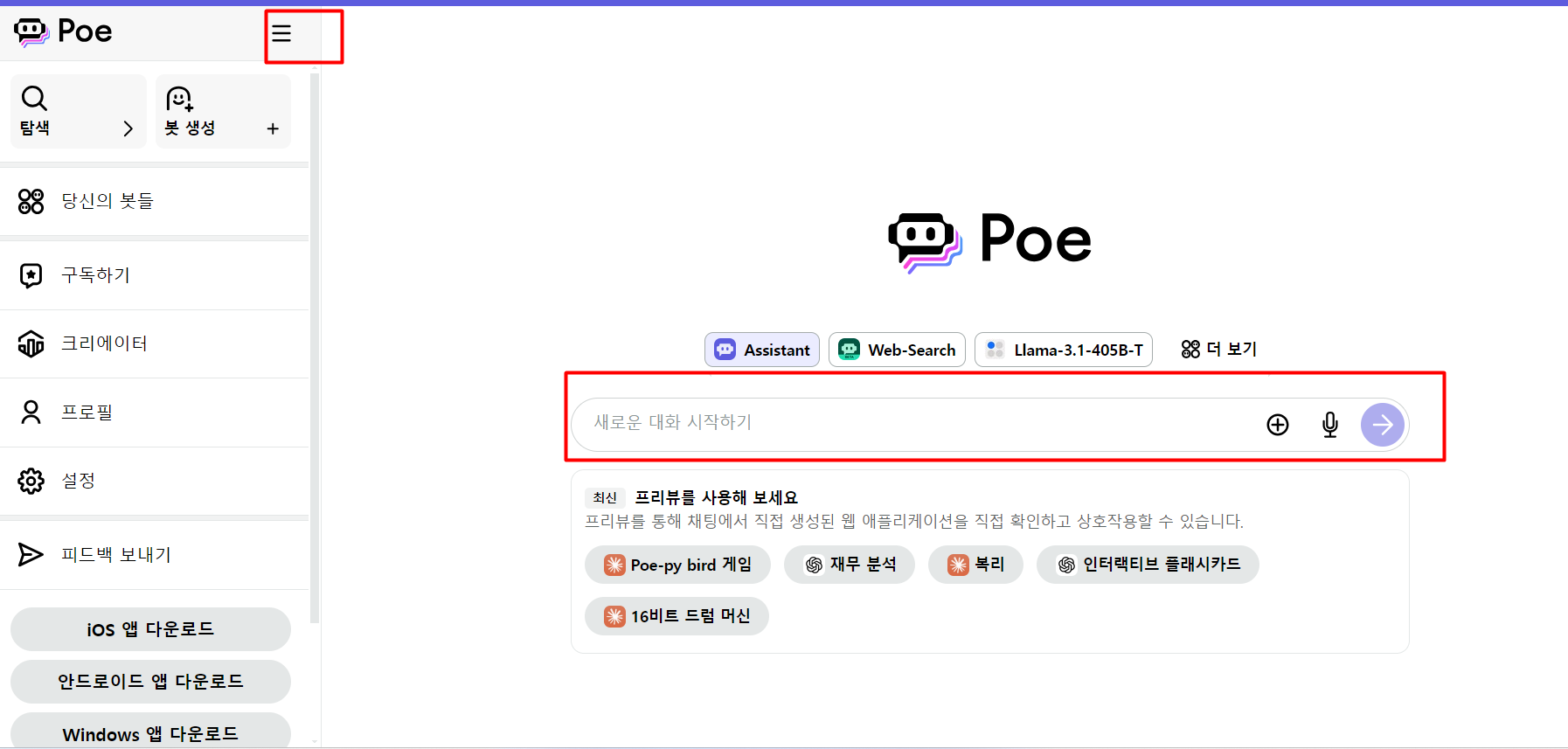The height and width of the screenshot is (749, 1568).
Task: Select the Web-Search bot chip
Action: point(897,350)
